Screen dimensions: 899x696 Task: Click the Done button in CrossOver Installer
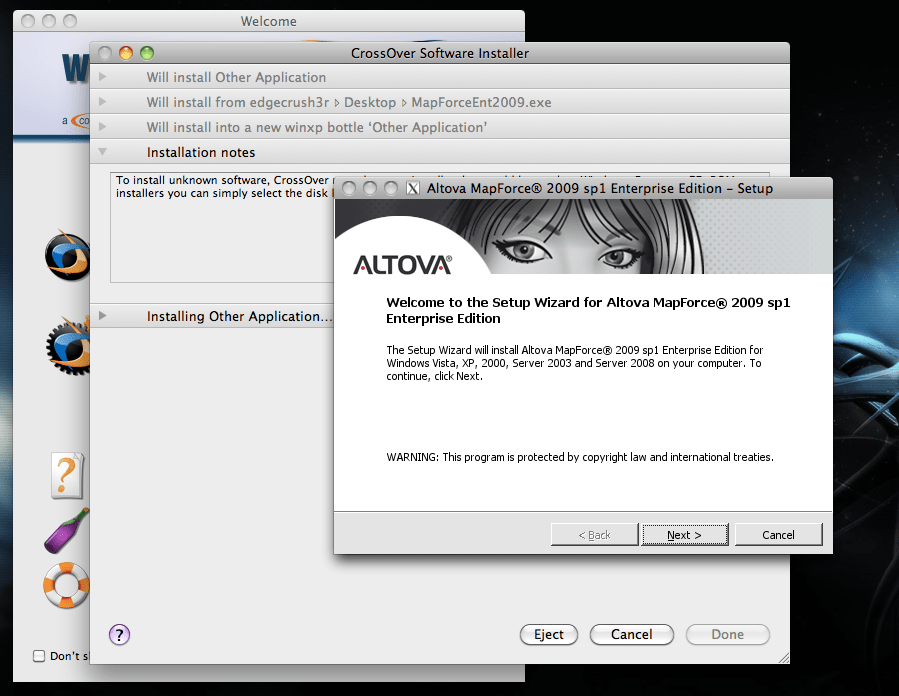click(728, 634)
